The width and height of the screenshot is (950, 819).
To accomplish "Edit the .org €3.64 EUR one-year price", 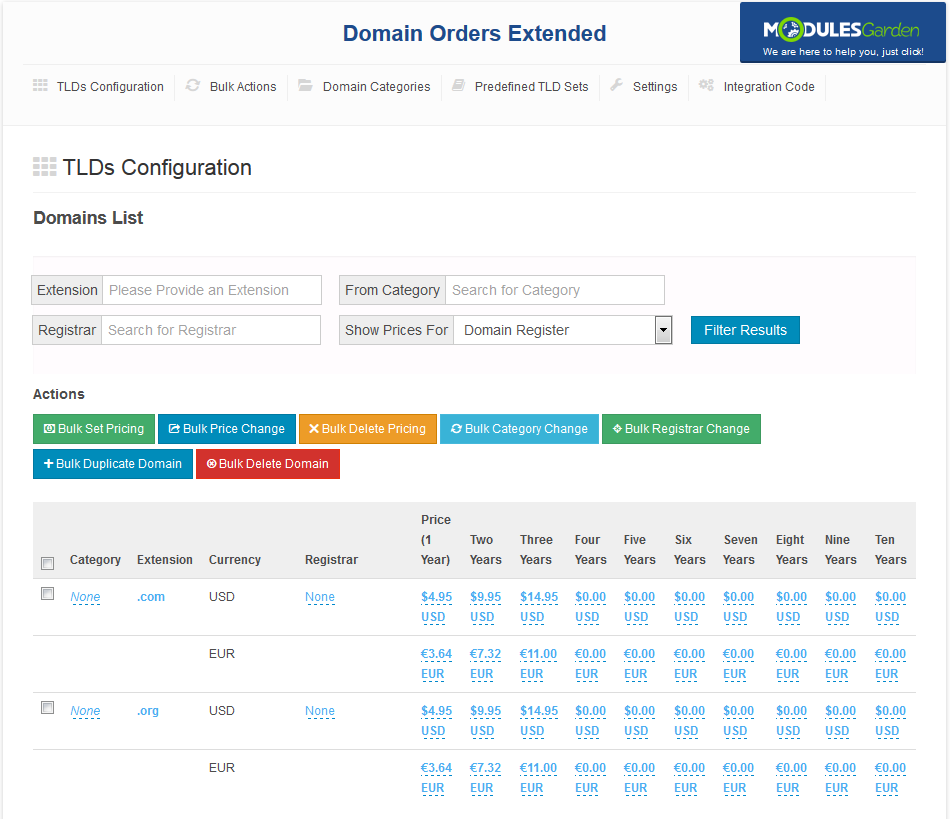I will pyautogui.click(x=436, y=777).
